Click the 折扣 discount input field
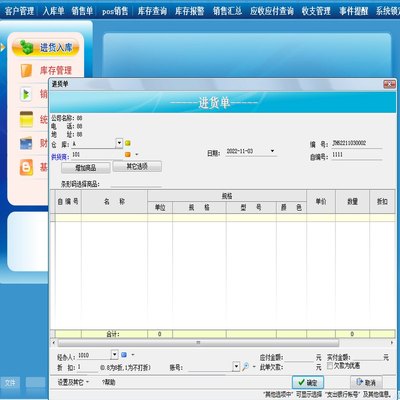Screen dimensions: 400x400 coord(87,367)
